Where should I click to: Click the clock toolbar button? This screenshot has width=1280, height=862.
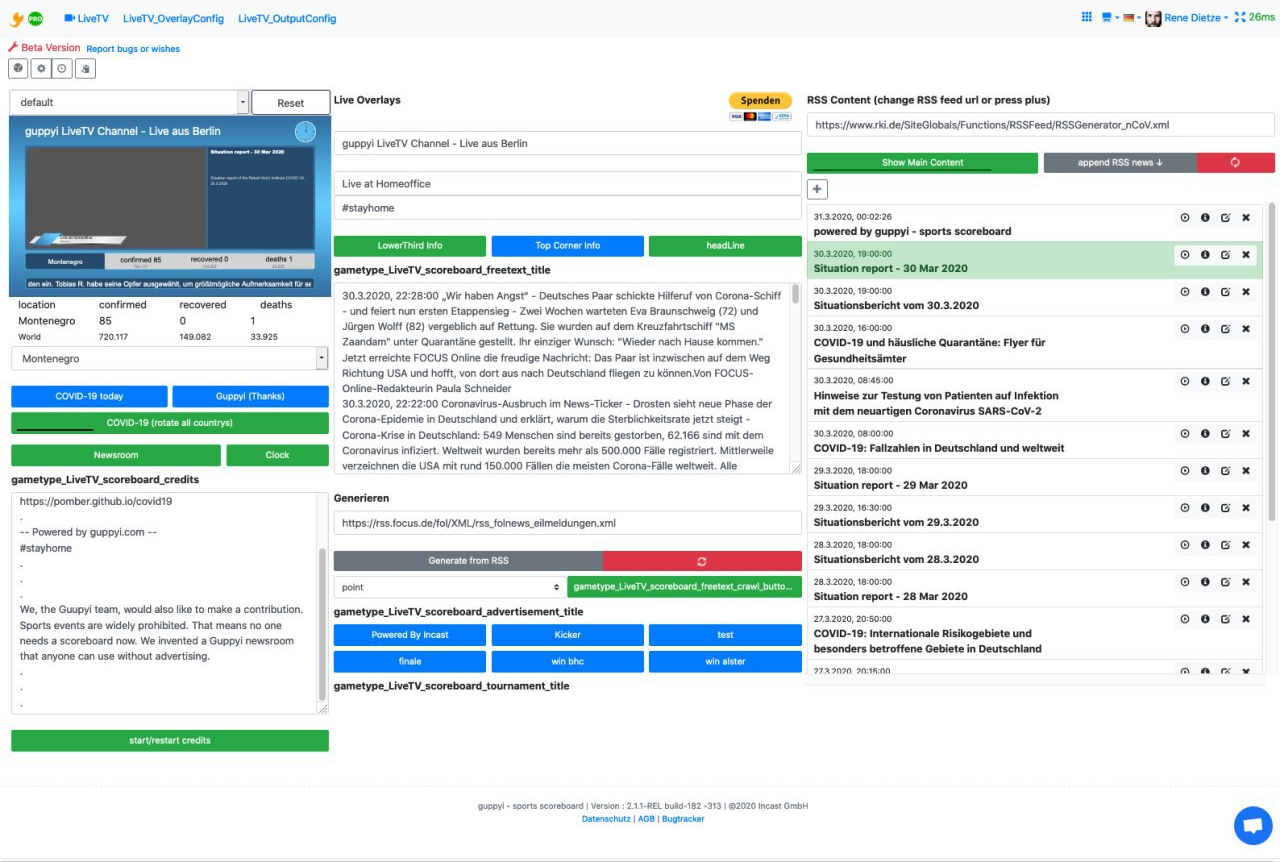click(63, 68)
